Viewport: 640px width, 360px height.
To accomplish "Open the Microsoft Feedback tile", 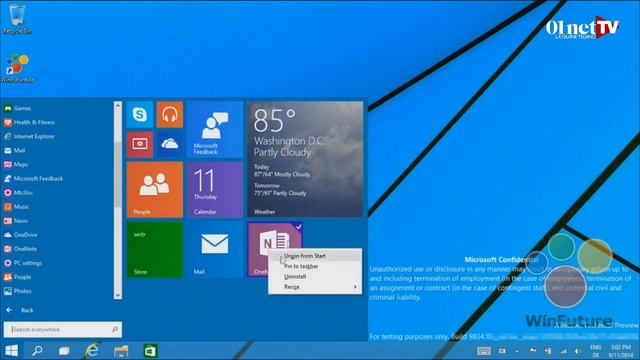I will [215, 129].
